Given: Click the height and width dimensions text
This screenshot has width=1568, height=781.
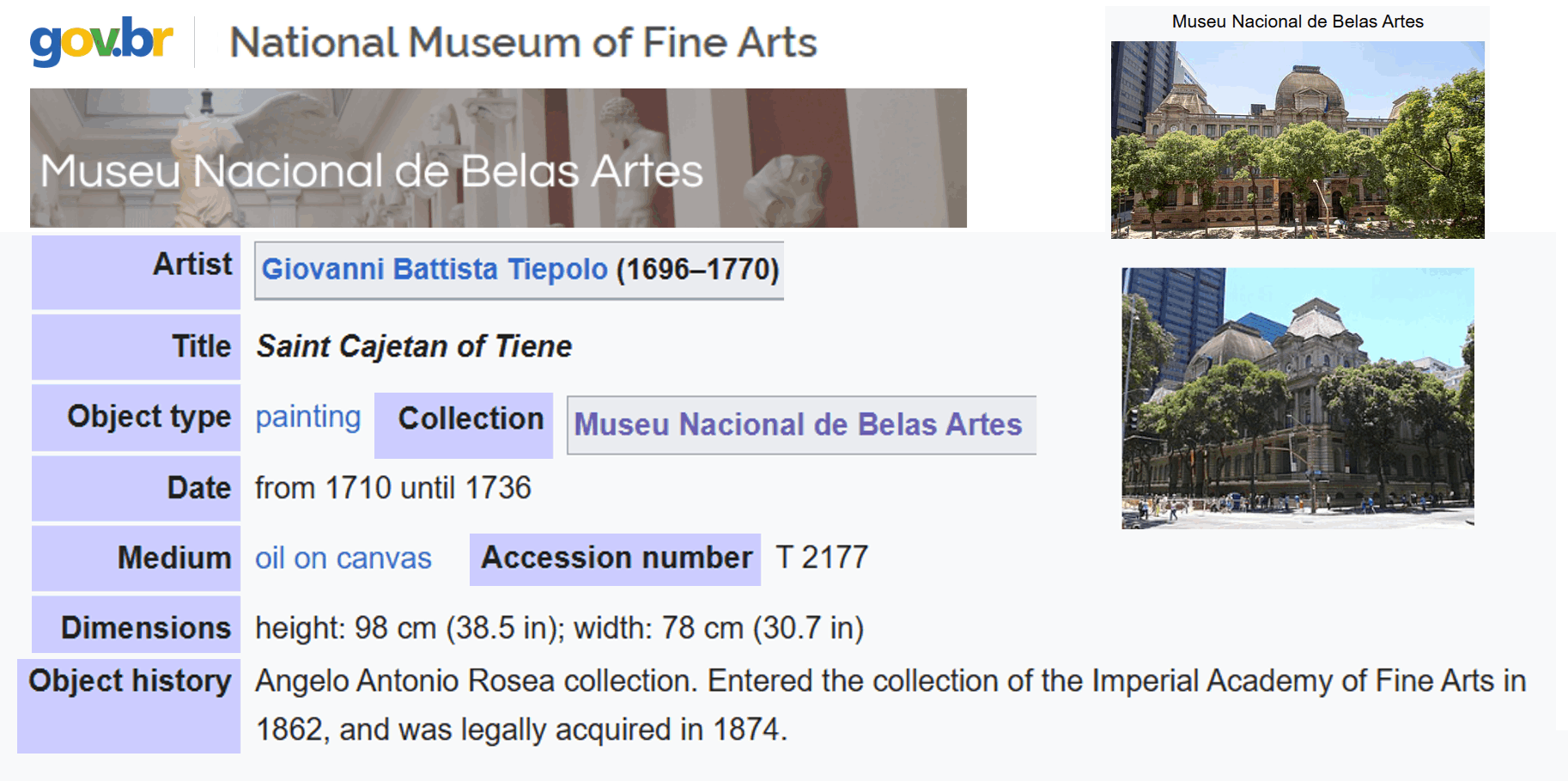Looking at the screenshot, I should coord(559,628).
